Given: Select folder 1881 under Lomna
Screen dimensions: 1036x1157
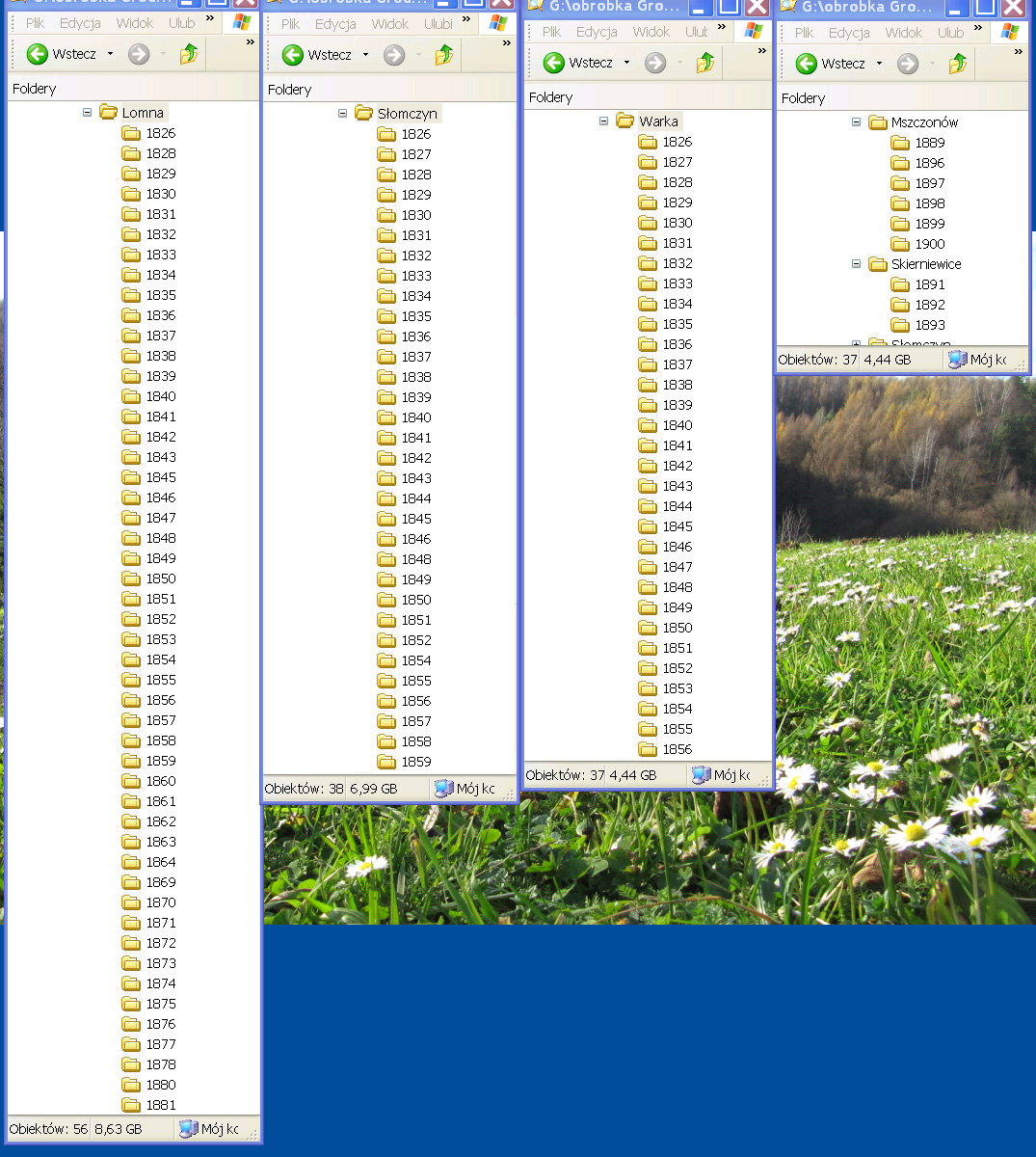Looking at the screenshot, I should tap(160, 1105).
